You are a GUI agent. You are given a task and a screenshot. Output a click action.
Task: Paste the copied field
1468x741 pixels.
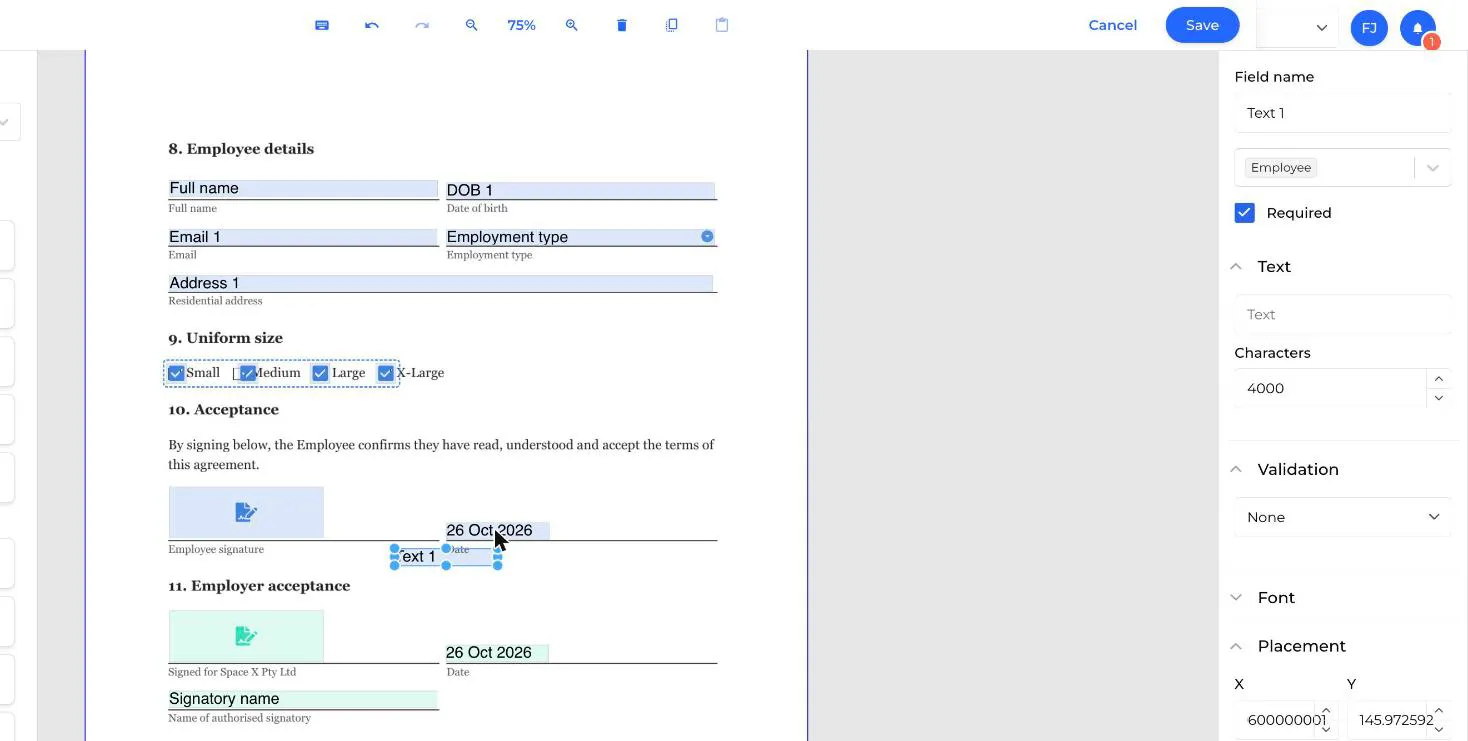(x=722, y=25)
